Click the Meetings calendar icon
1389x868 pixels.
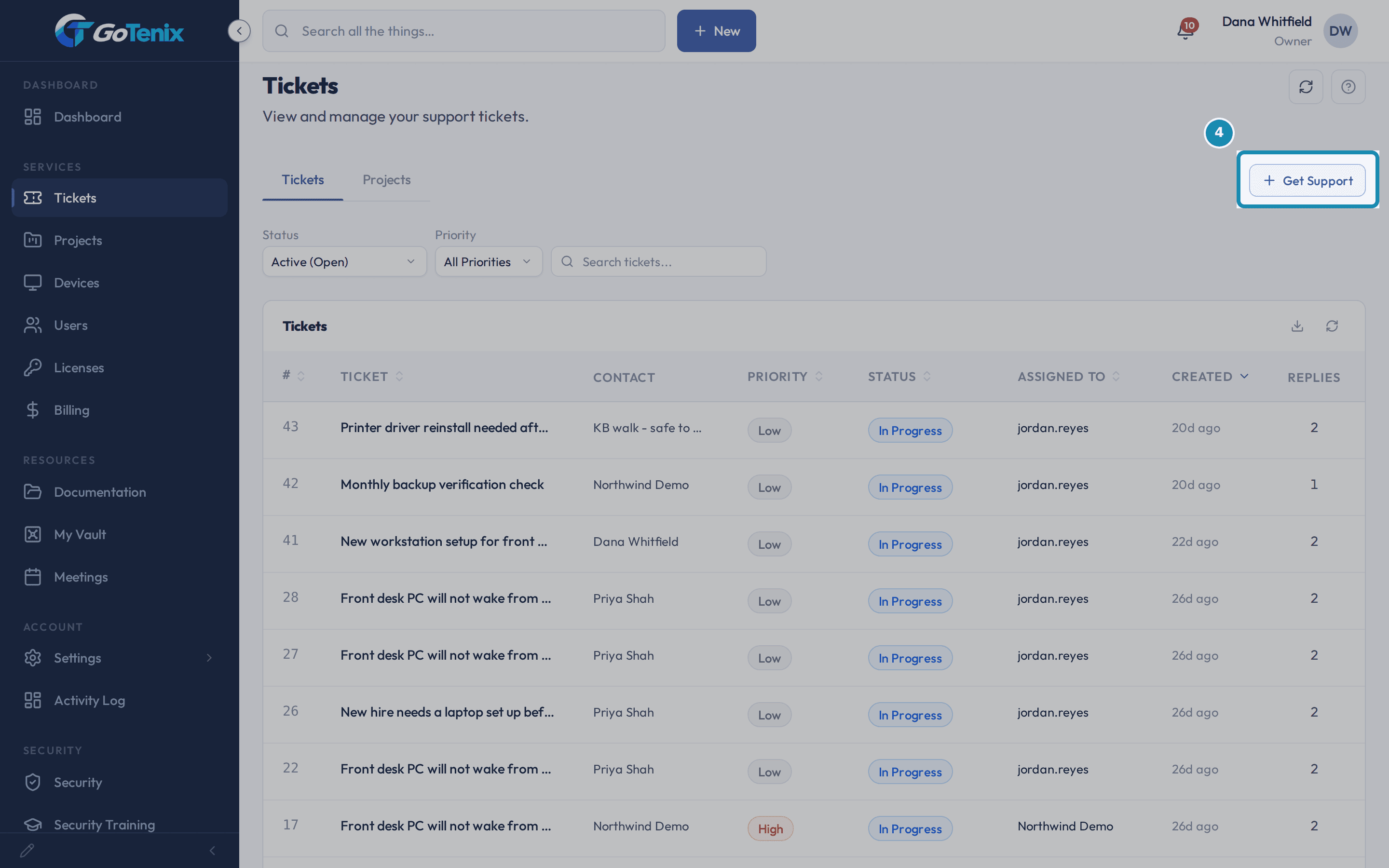[x=33, y=577]
